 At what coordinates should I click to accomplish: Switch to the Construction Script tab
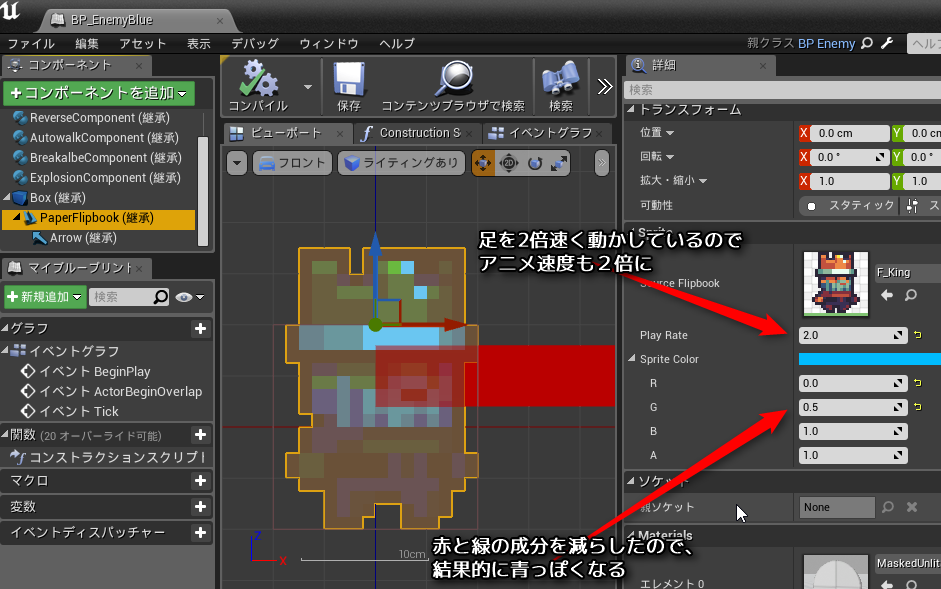[419, 133]
